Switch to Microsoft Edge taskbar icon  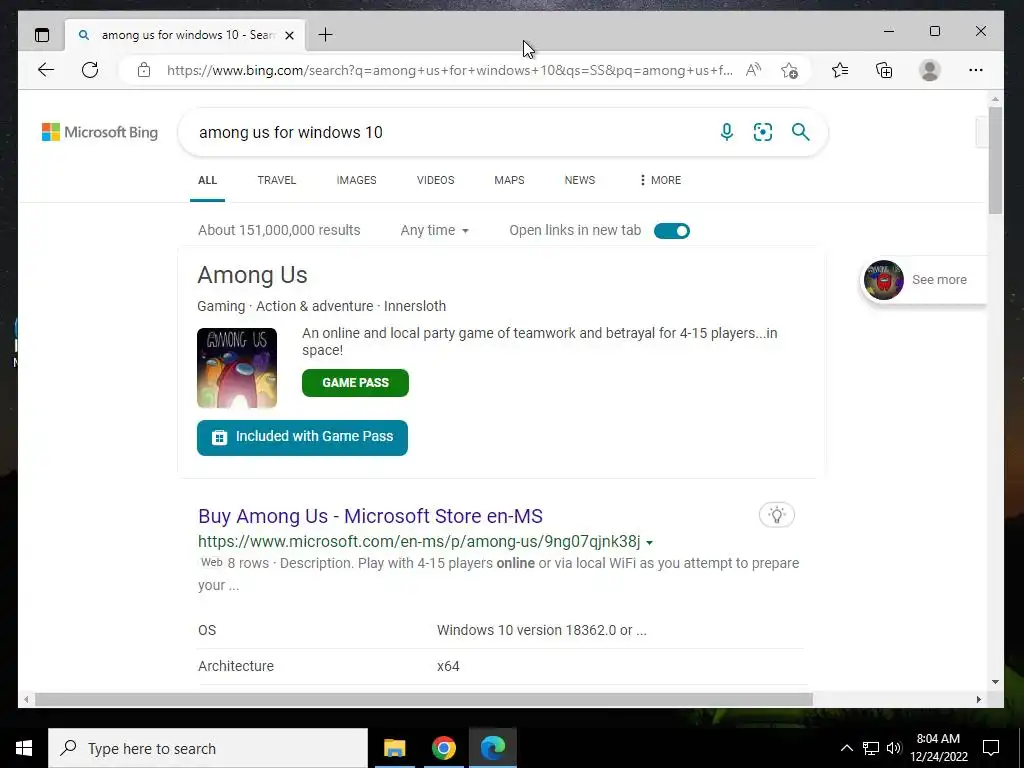[x=493, y=748]
